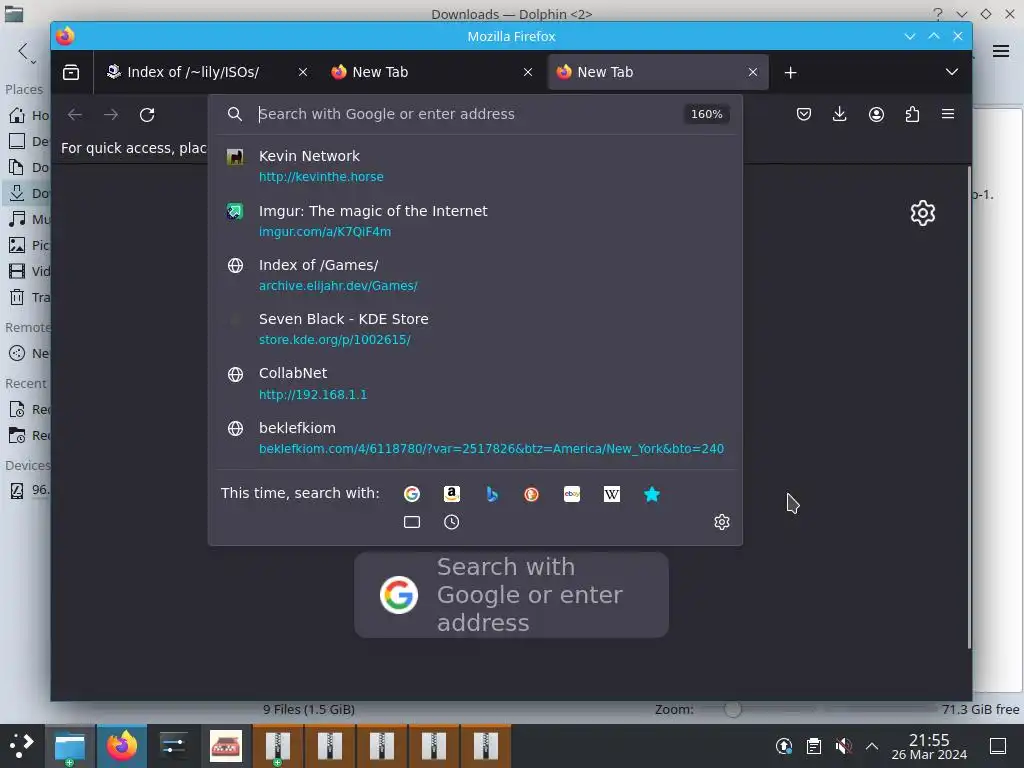The width and height of the screenshot is (1024, 768).
Task: Select the active rightmost New Tab
Action: pyautogui.click(x=658, y=72)
